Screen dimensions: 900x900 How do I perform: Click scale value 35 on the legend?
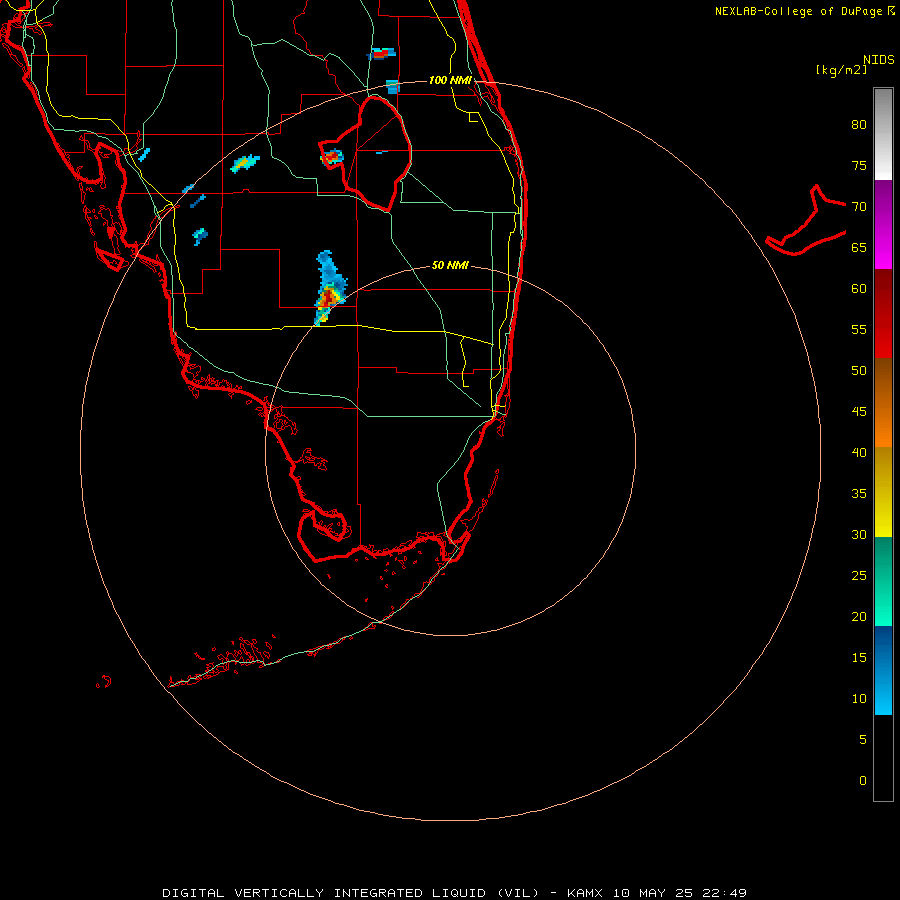point(859,494)
